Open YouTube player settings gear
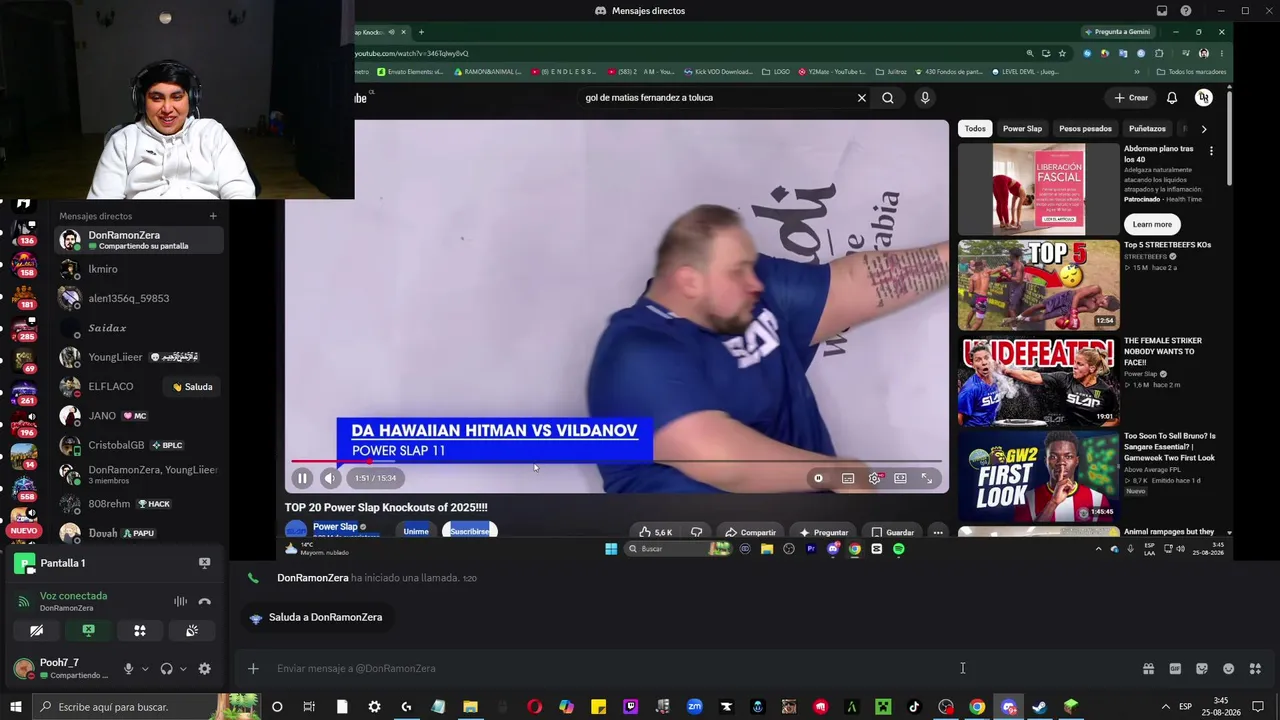This screenshot has height=720, width=1280. 875,478
